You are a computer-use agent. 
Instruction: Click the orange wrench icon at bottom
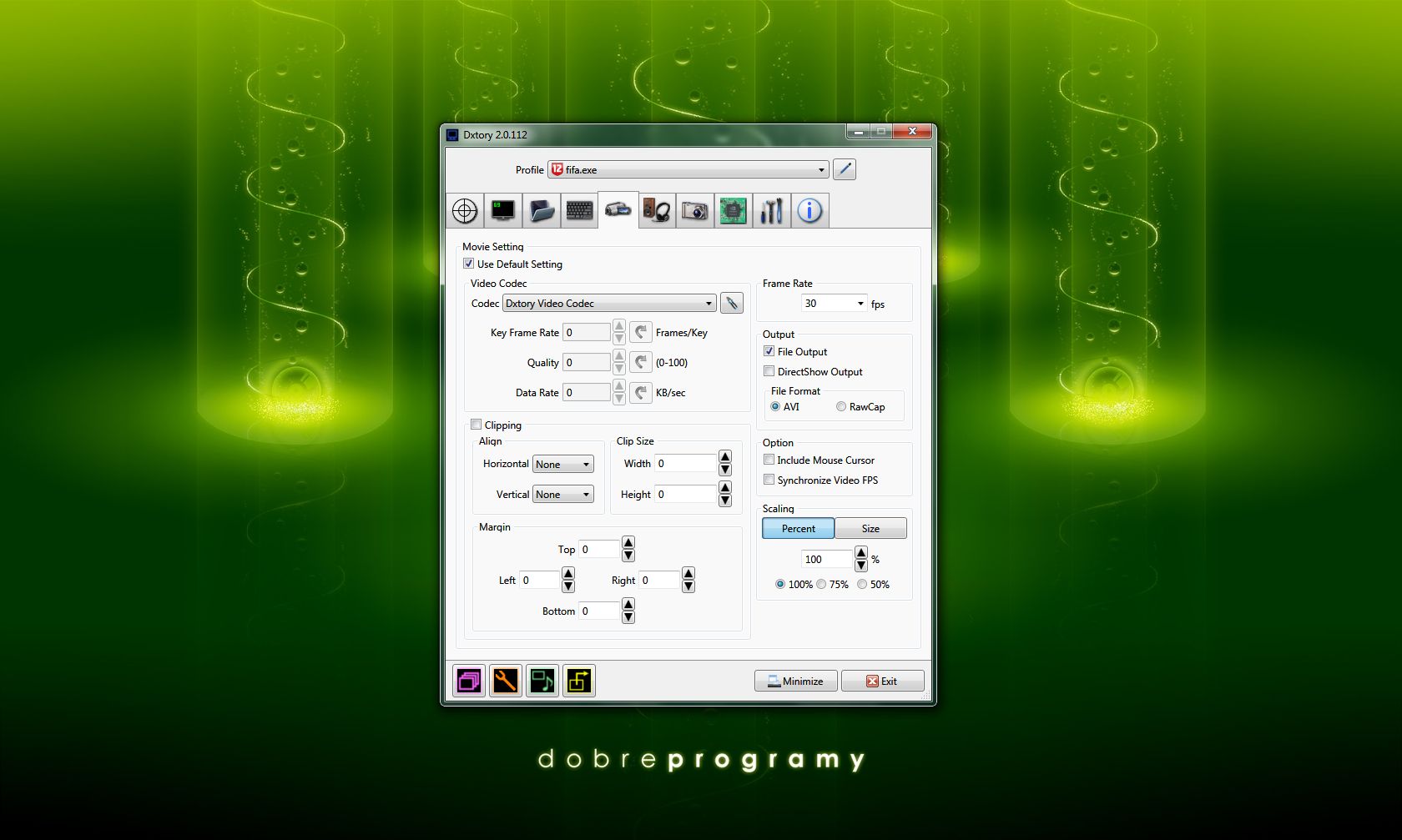[506, 681]
